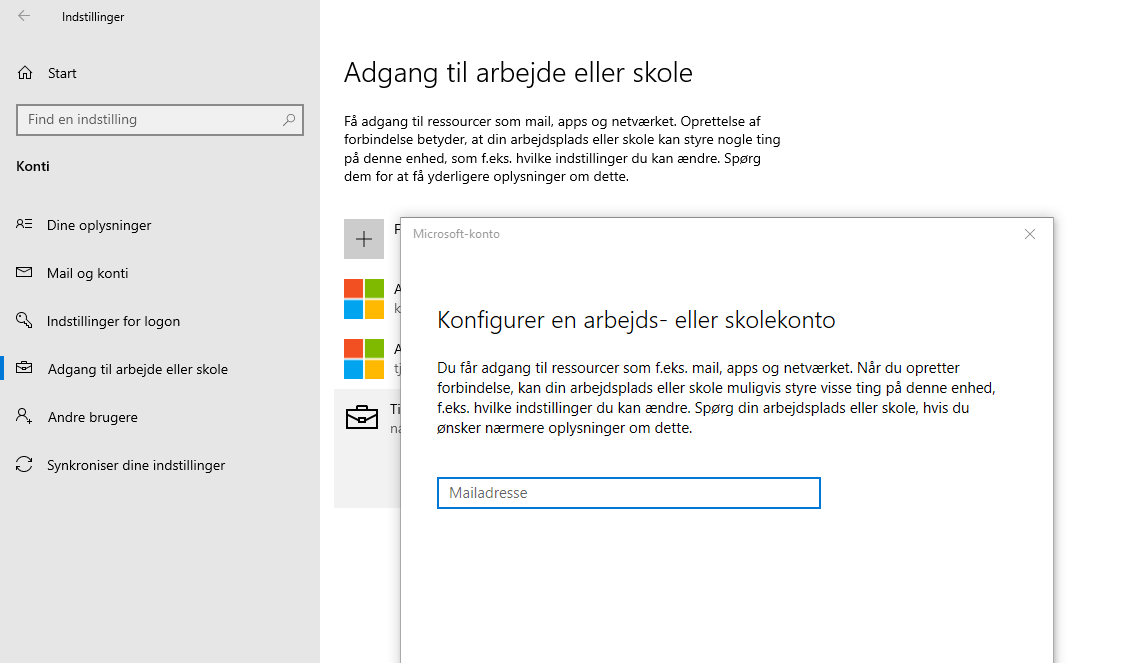This screenshot has width=1127, height=663.
Task: Click the search magnifier icon
Action: (x=289, y=119)
